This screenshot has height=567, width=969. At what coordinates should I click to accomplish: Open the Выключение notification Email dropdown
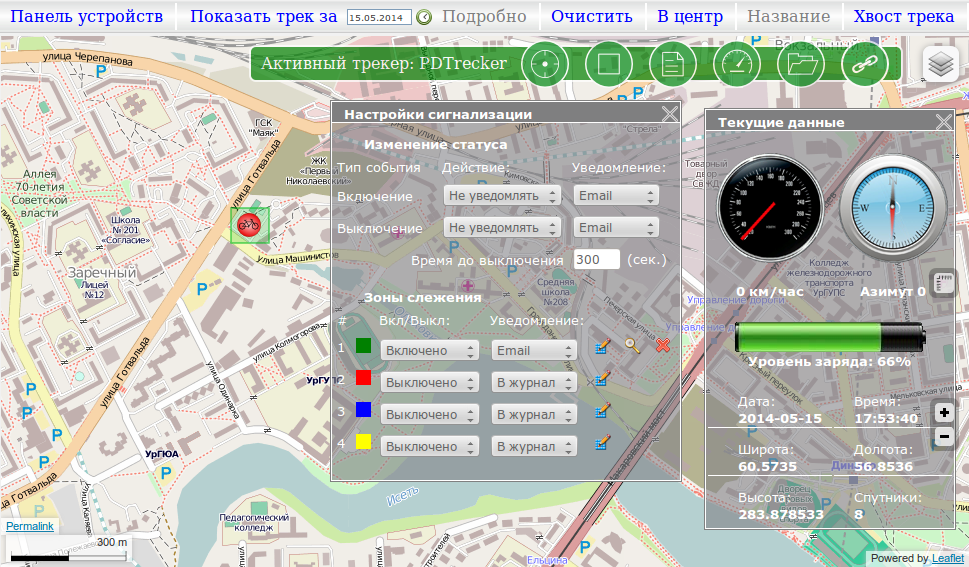(x=616, y=228)
